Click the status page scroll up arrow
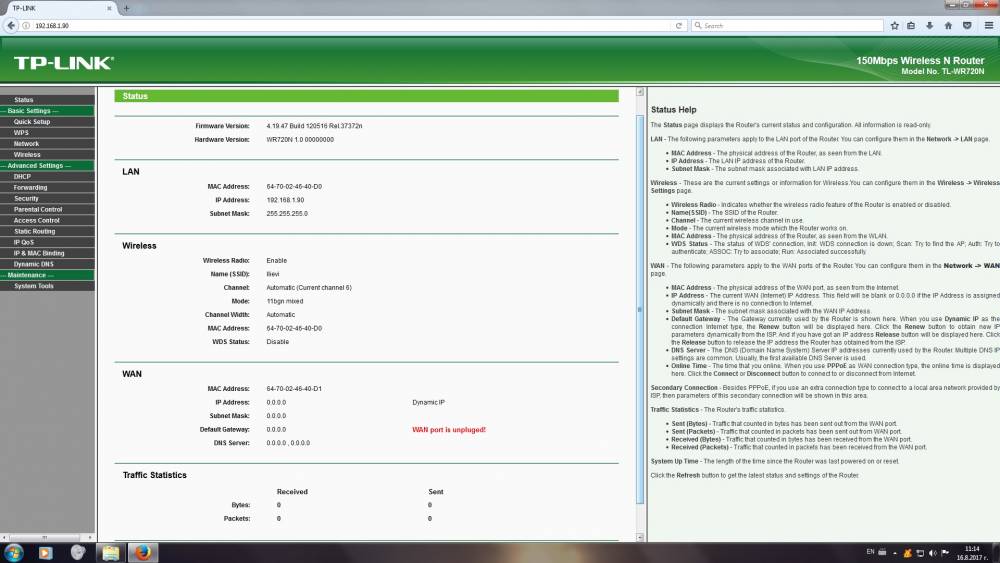The image size is (1000, 563). (640, 92)
